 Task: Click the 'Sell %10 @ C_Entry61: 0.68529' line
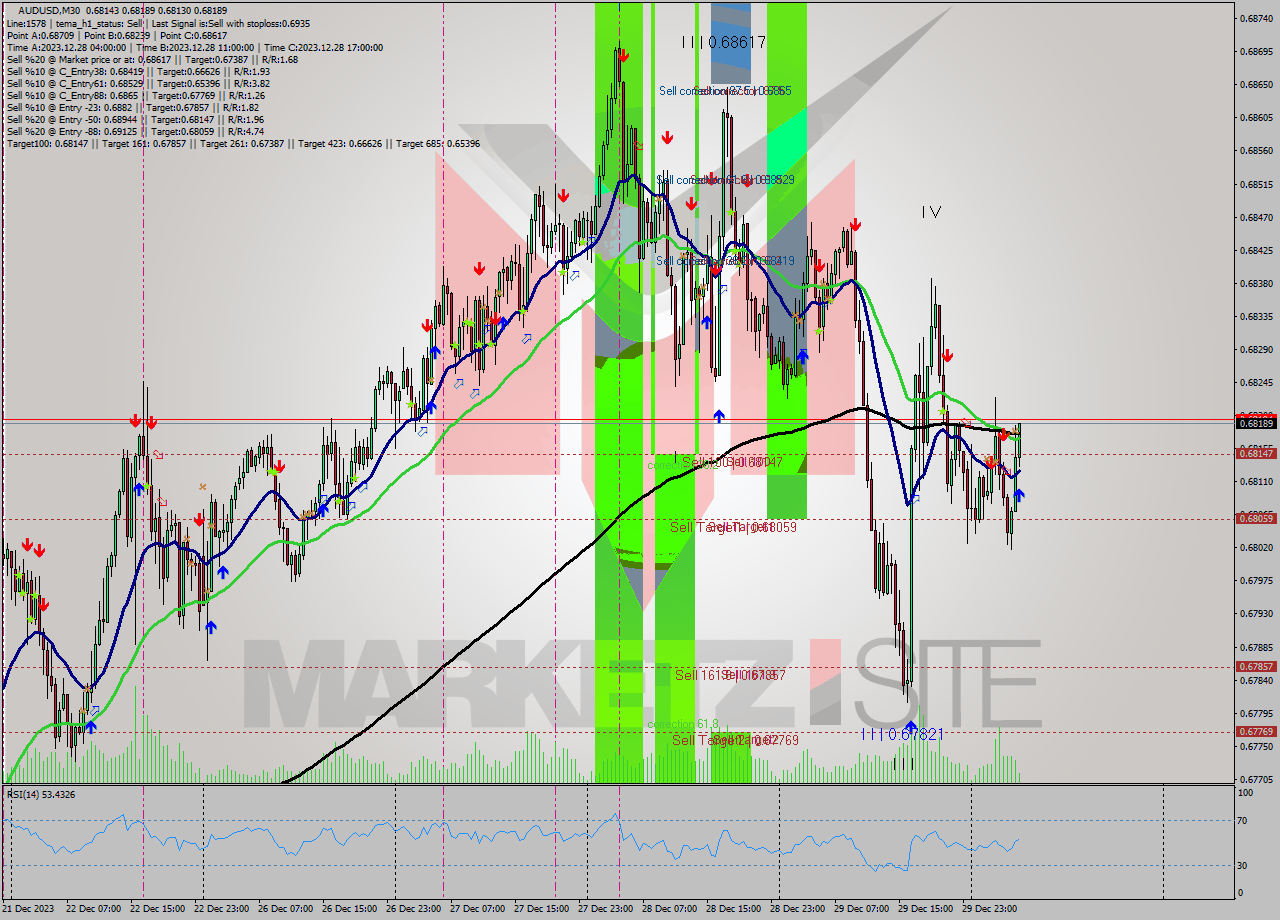tap(138, 83)
